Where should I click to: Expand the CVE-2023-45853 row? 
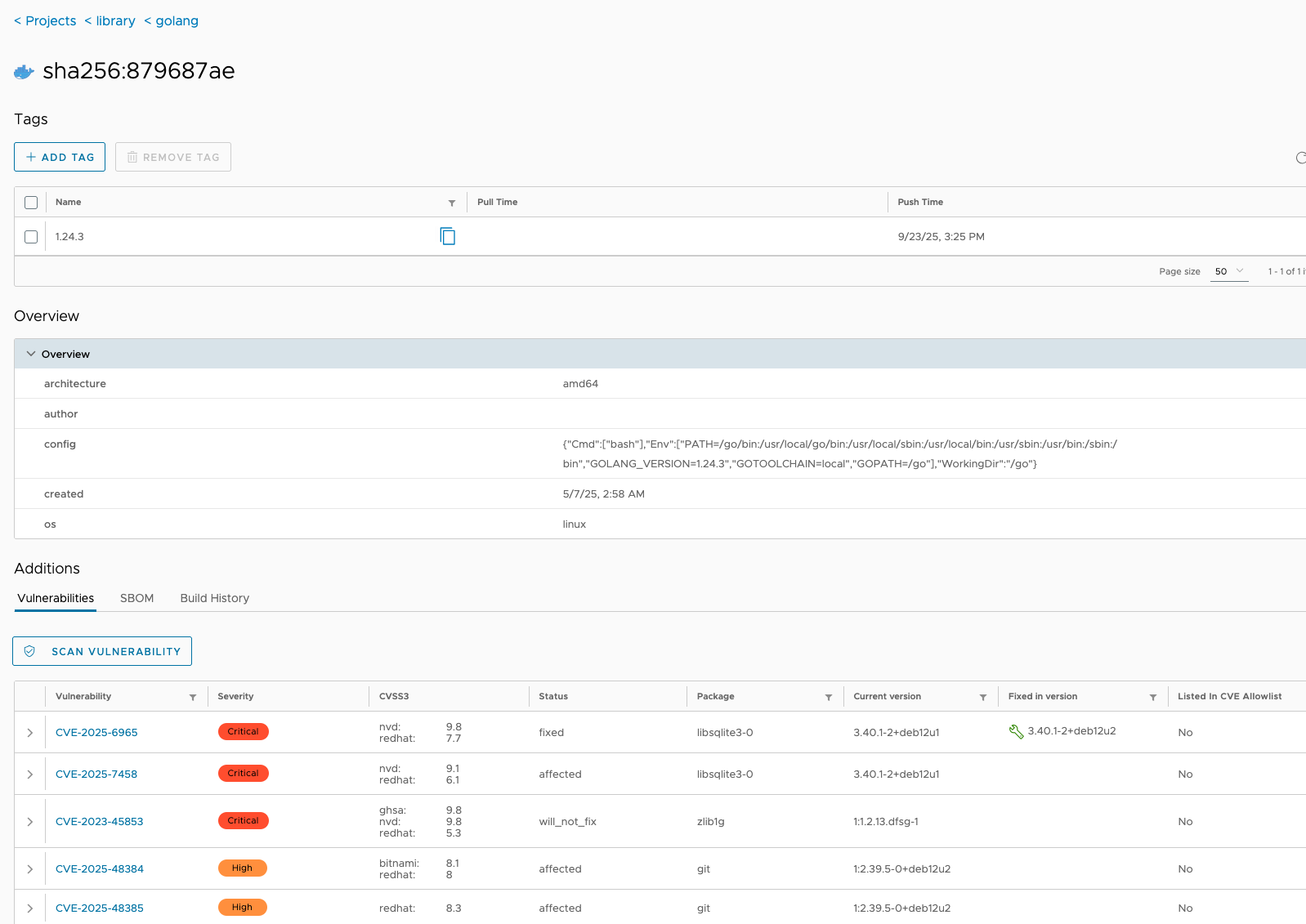point(30,822)
